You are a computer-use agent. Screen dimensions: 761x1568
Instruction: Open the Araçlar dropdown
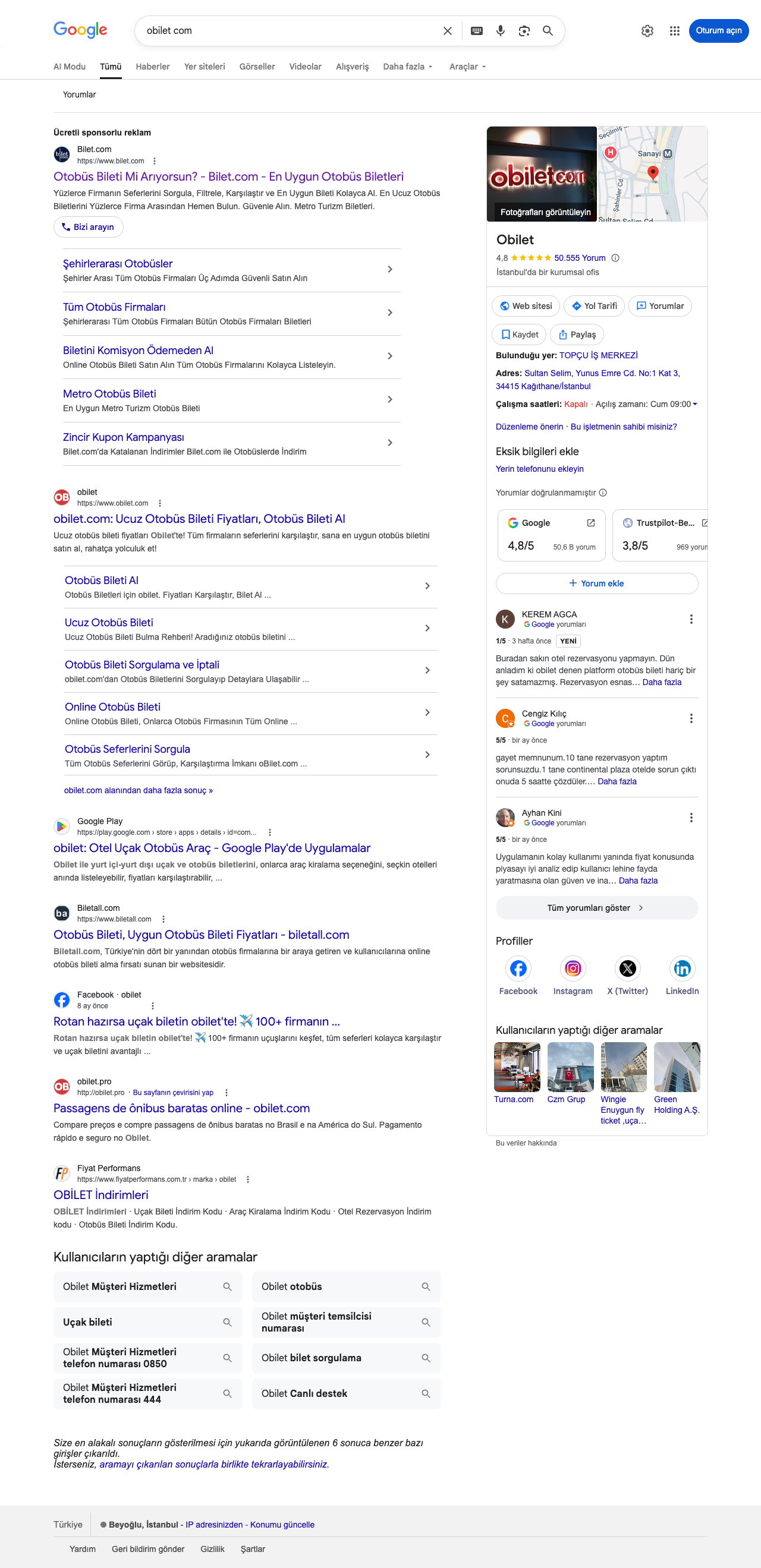[467, 67]
